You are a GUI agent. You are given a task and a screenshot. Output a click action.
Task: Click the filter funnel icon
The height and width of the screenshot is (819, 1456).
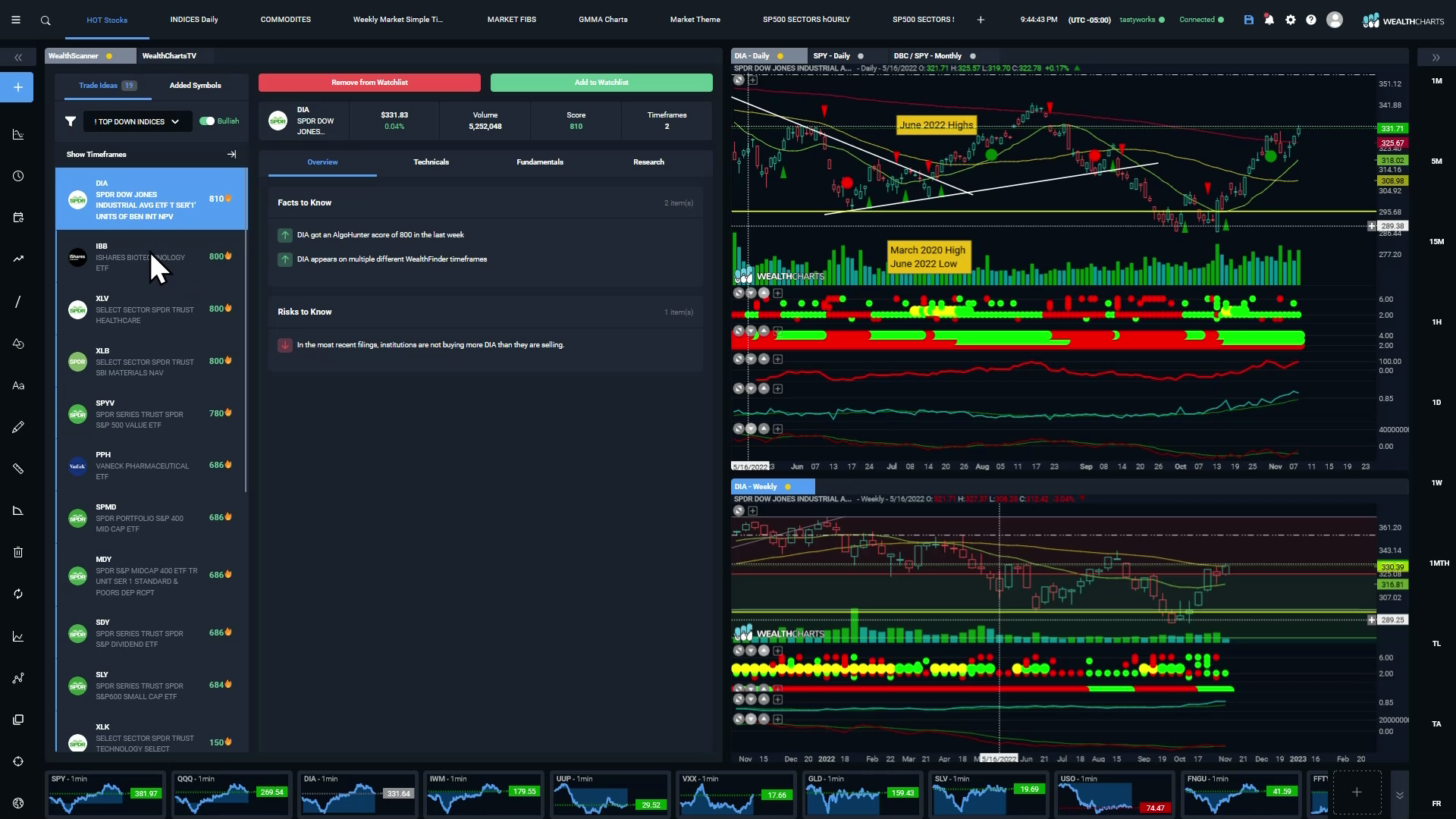coord(71,121)
